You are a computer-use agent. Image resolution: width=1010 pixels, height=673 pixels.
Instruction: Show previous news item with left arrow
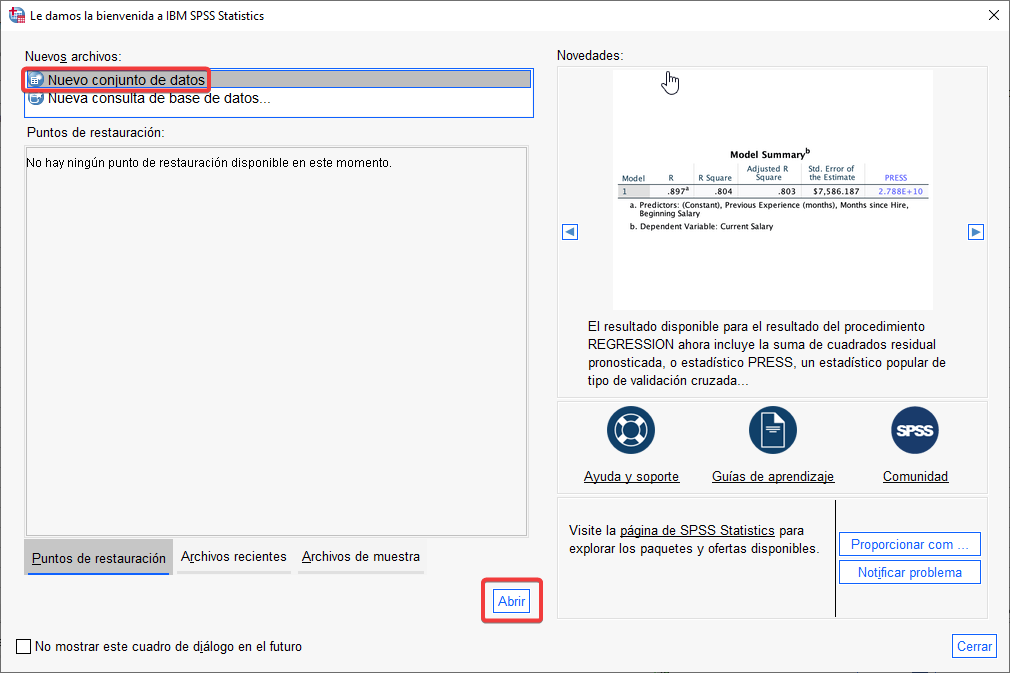[570, 232]
